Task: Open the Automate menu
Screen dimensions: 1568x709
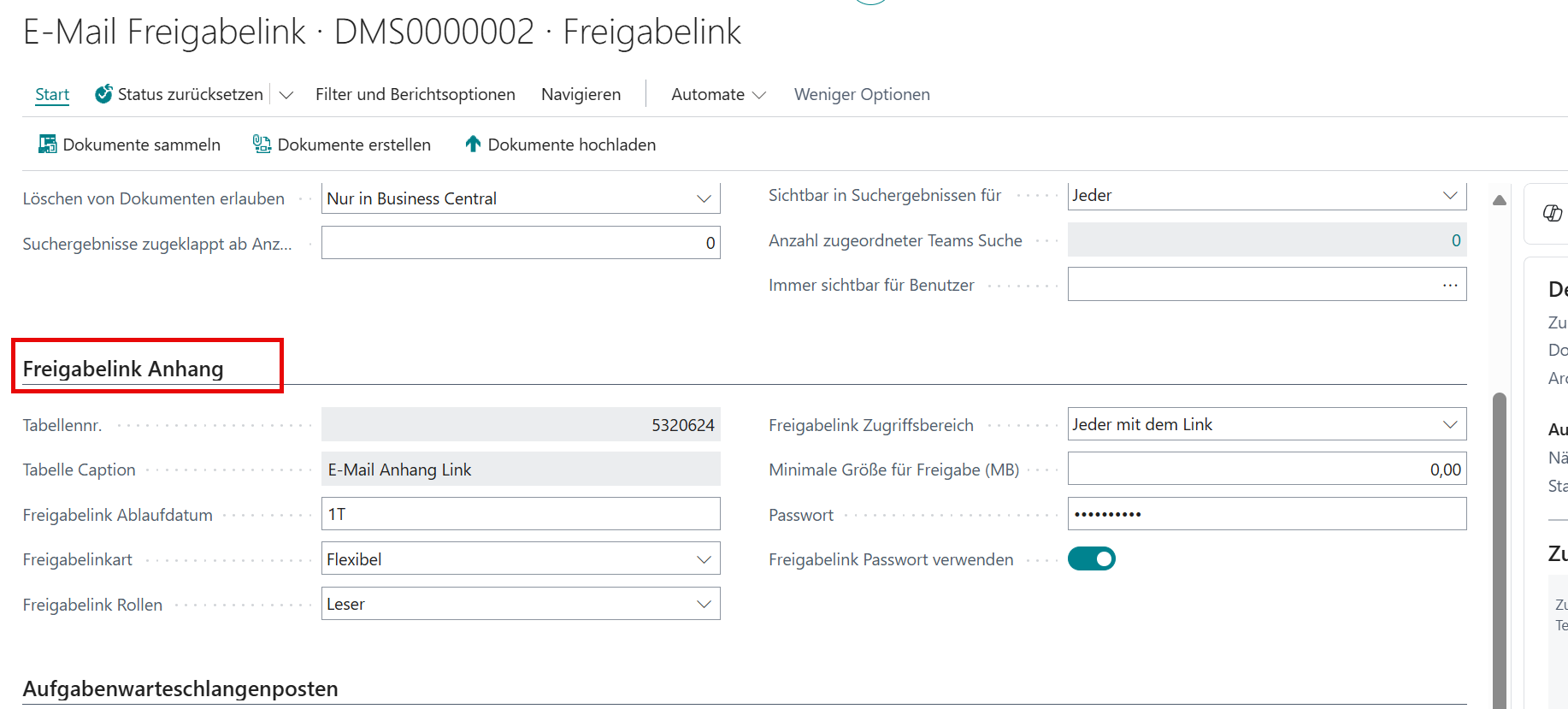Action: (718, 94)
